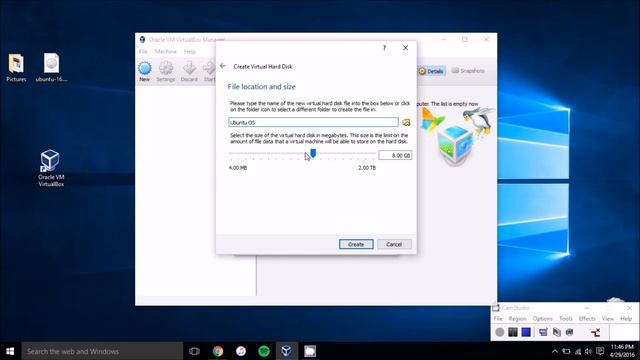Select the ubuntu-16 ISO file on desktop
The width and height of the screenshot is (640, 360).
[x=51, y=67]
